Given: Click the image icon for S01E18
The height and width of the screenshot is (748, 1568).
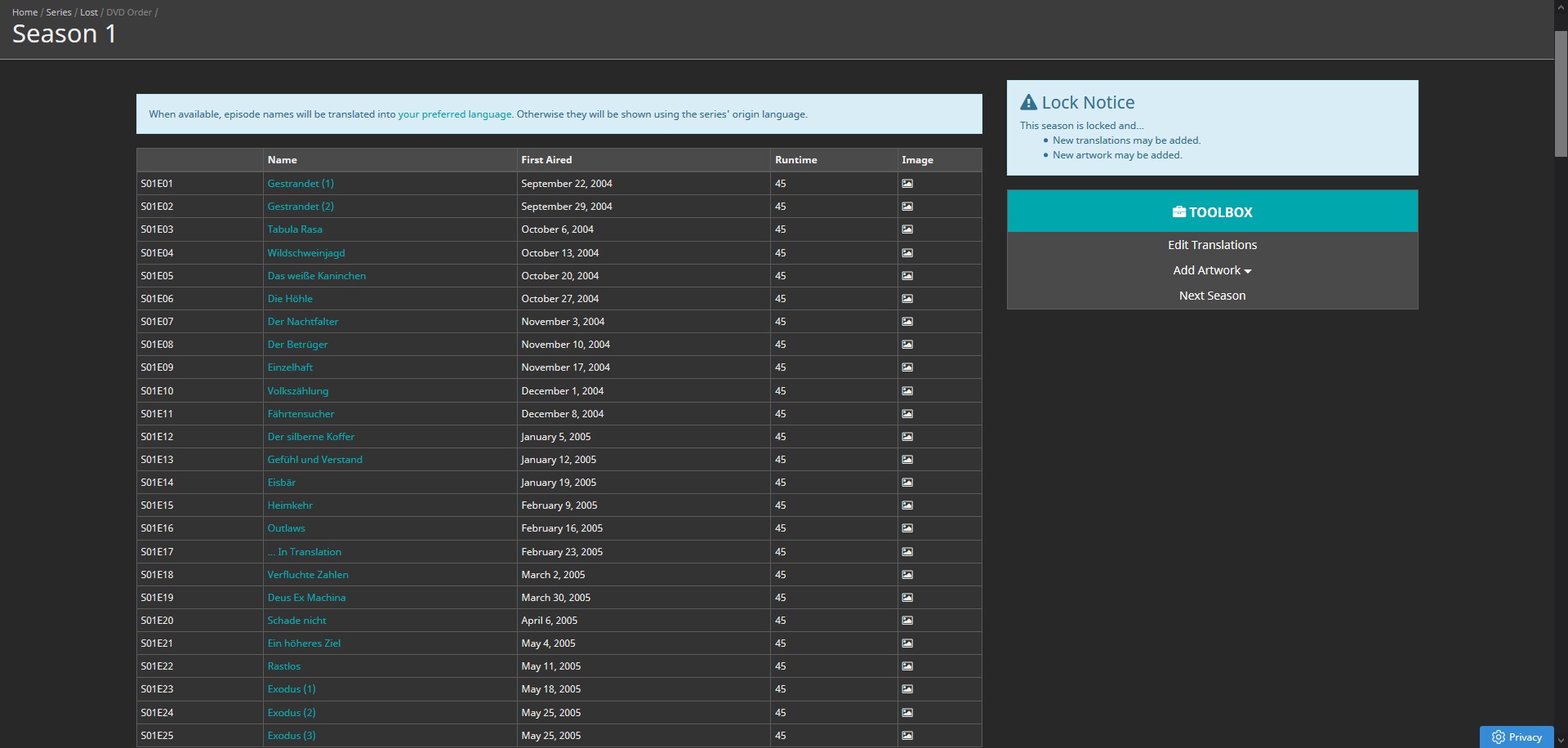Looking at the screenshot, I should (x=907, y=575).
